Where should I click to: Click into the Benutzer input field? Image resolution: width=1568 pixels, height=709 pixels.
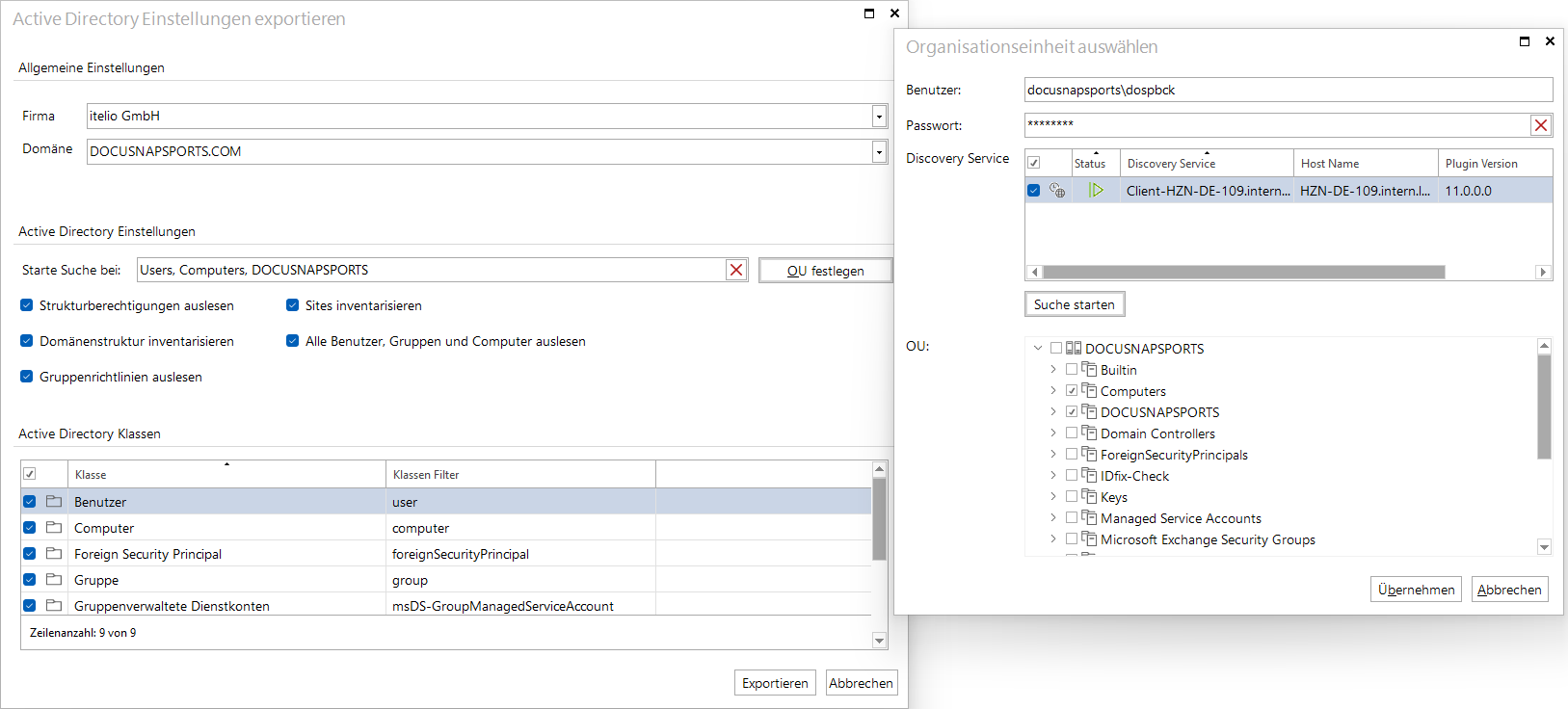1289,90
